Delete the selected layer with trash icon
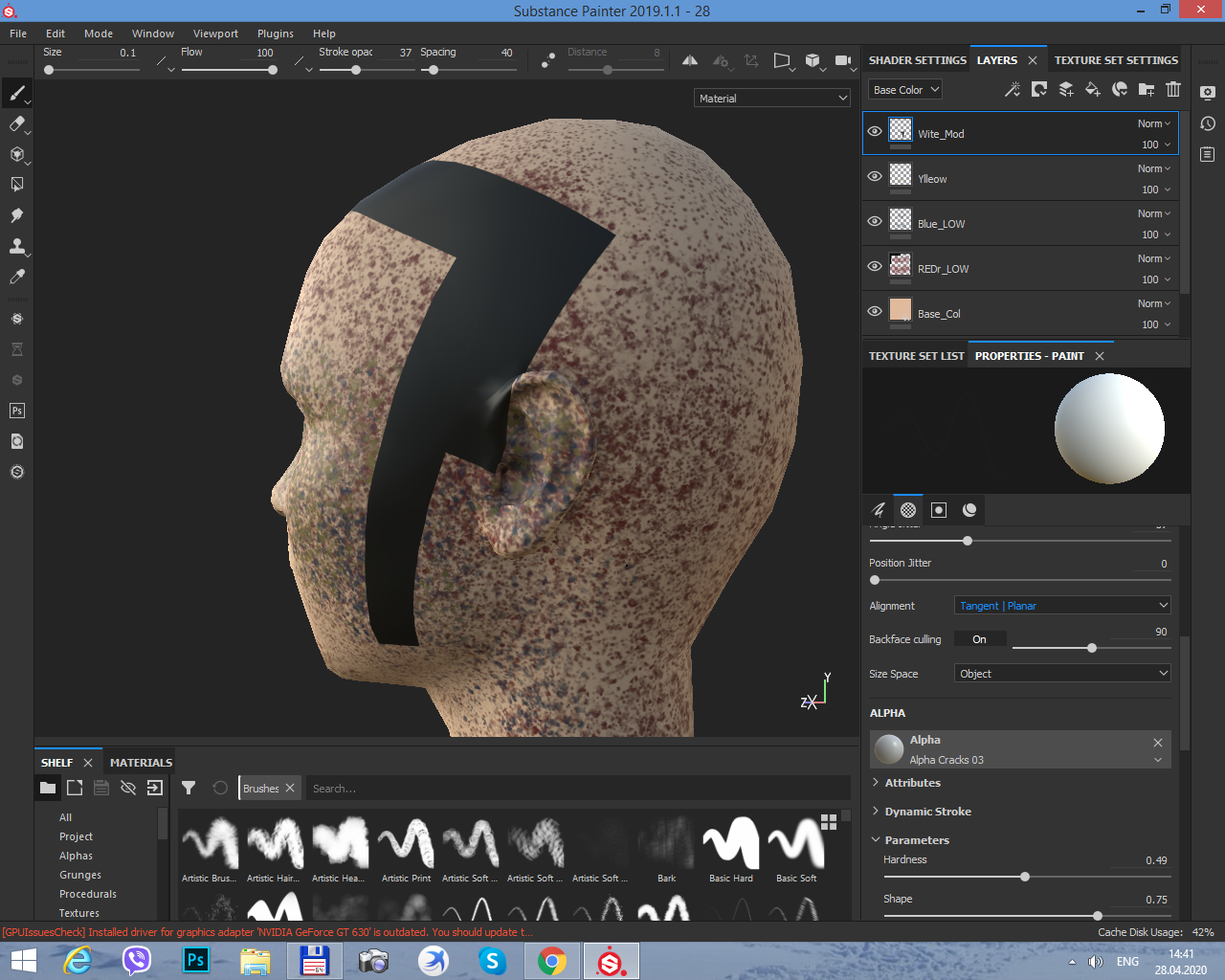 pyautogui.click(x=1173, y=89)
